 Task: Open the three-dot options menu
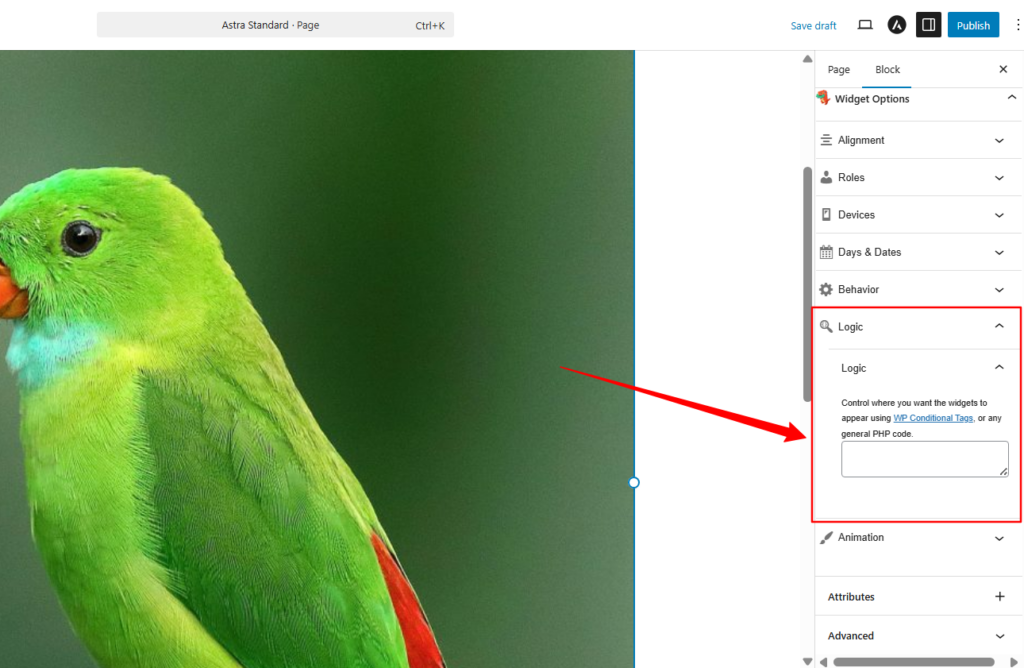[1018, 25]
